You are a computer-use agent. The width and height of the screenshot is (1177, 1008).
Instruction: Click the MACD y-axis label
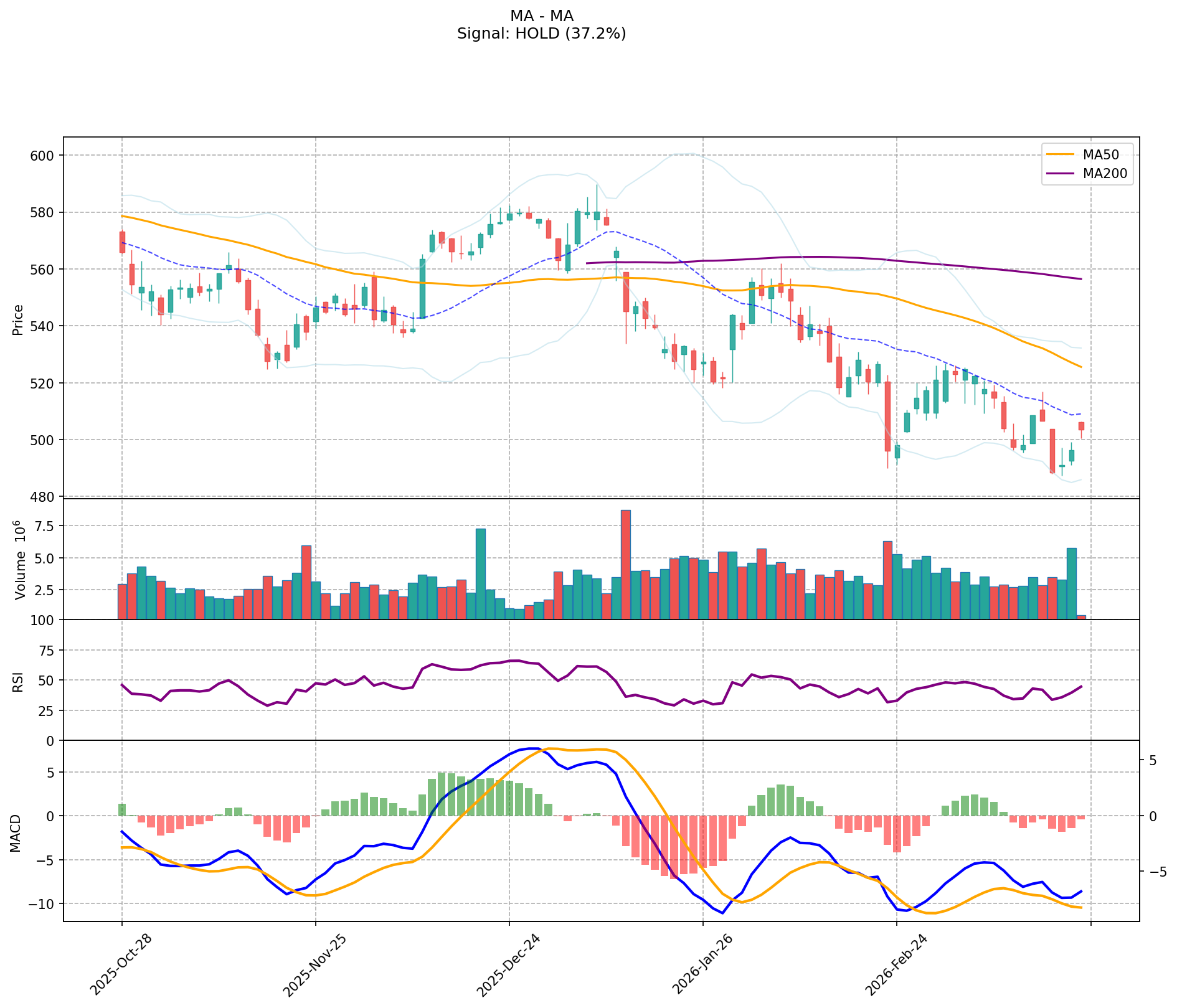pos(16,832)
